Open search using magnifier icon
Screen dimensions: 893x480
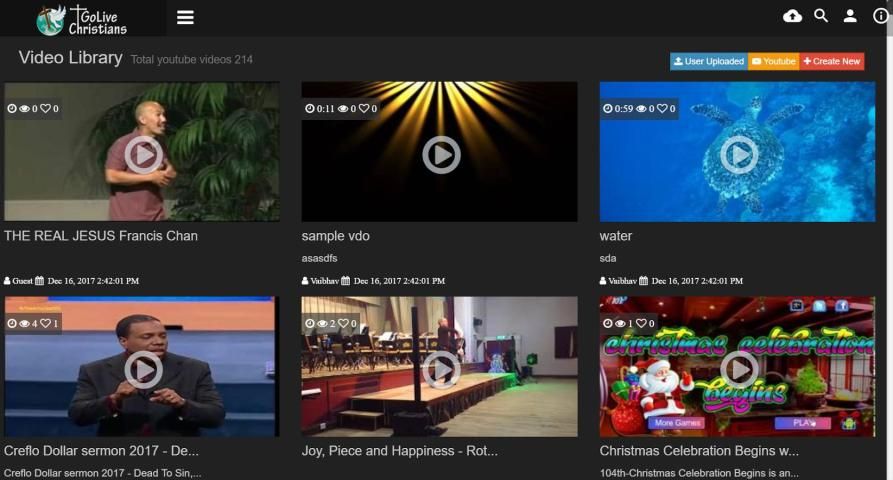tap(821, 16)
